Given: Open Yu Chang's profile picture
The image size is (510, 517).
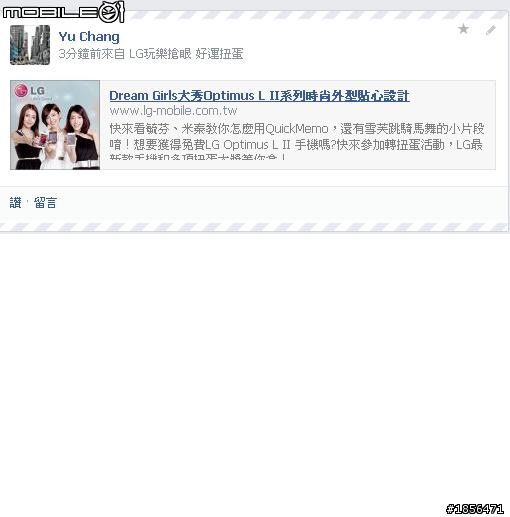Looking at the screenshot, I should 30,45.
